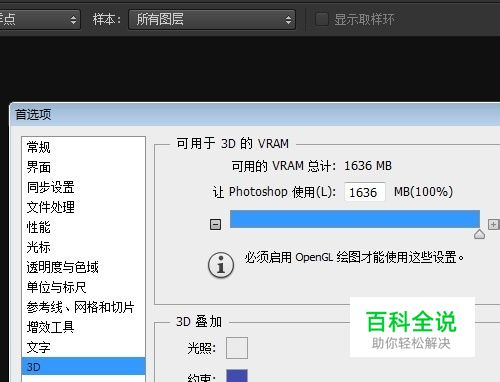Open the 样本 所有图层 dropdown
This screenshot has width=500, height=382.
[x=212, y=20]
